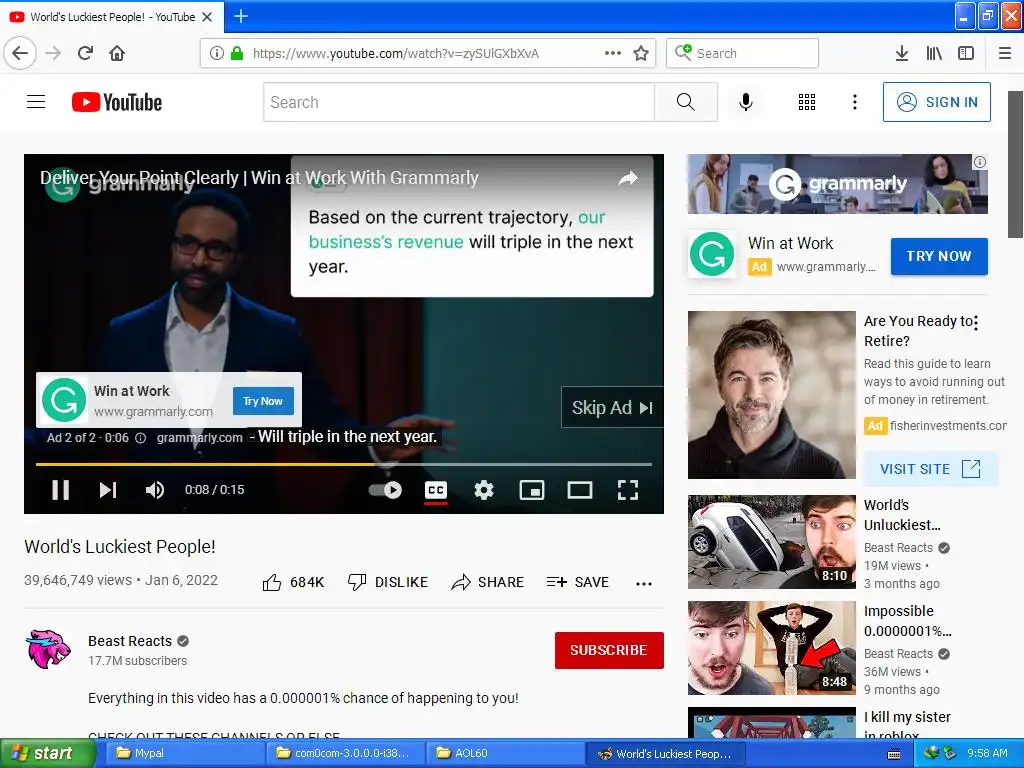Mute the video with the speaker icon

click(155, 490)
